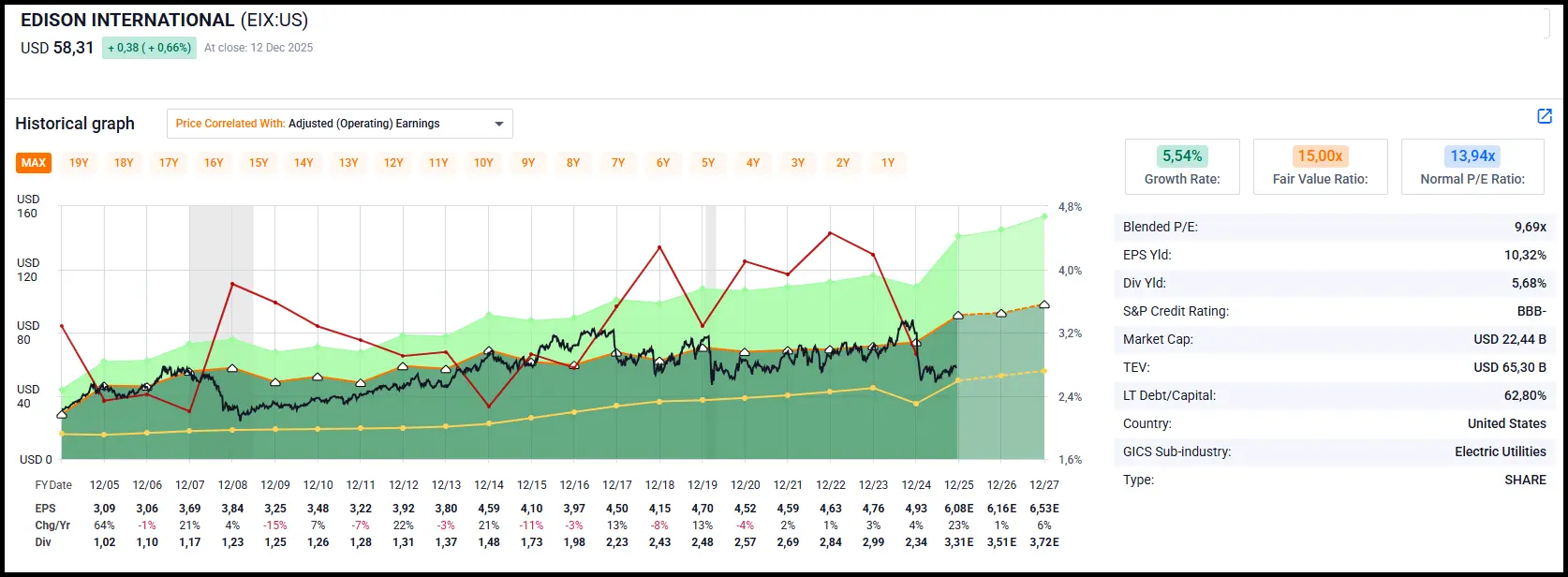Viewport: 1568px width, 577px height.
Task: Select the MAX time range
Action: 34,163
